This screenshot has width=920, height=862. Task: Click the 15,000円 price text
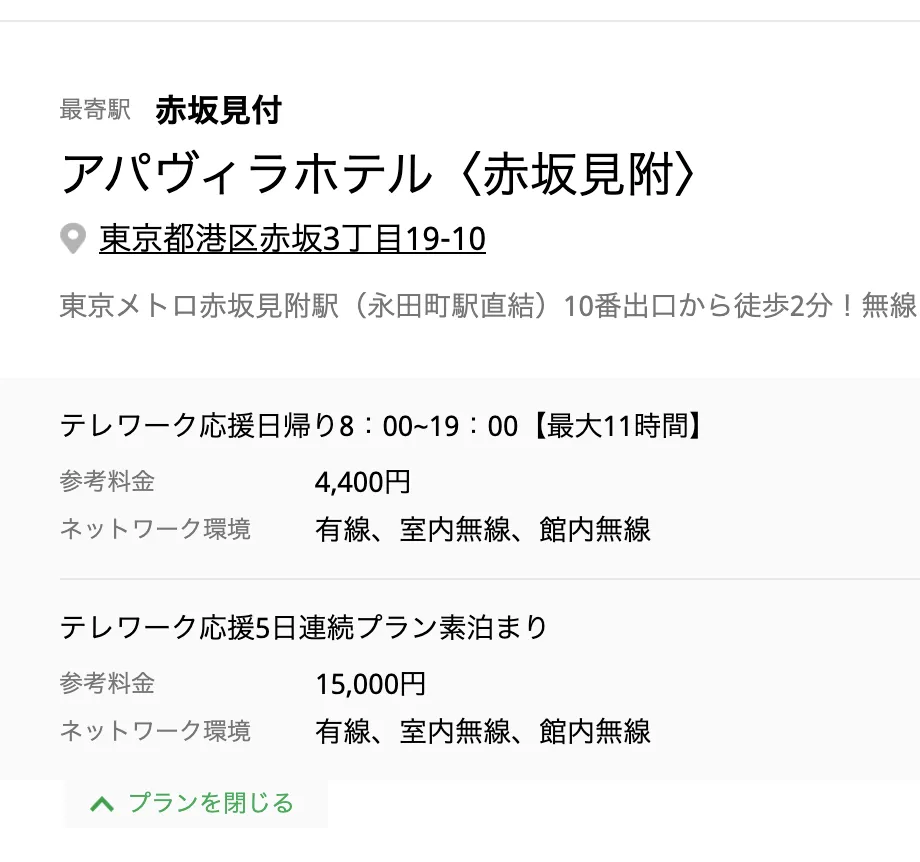[x=371, y=683]
